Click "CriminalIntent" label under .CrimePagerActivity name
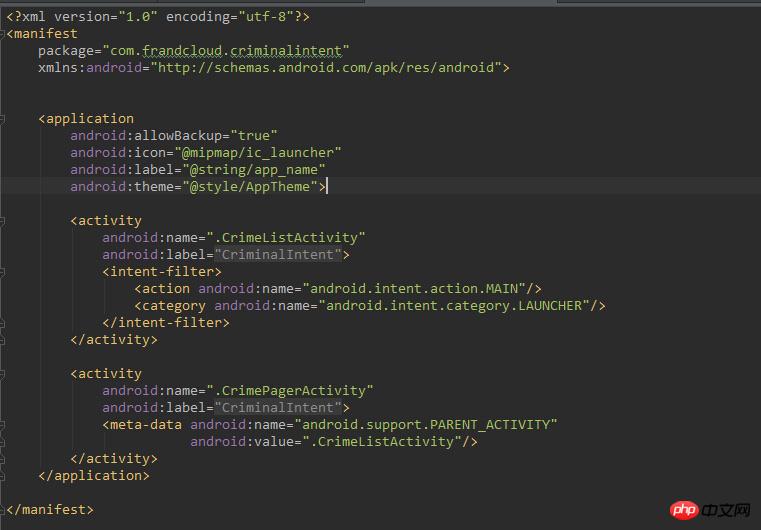761x530 pixels. [278, 408]
